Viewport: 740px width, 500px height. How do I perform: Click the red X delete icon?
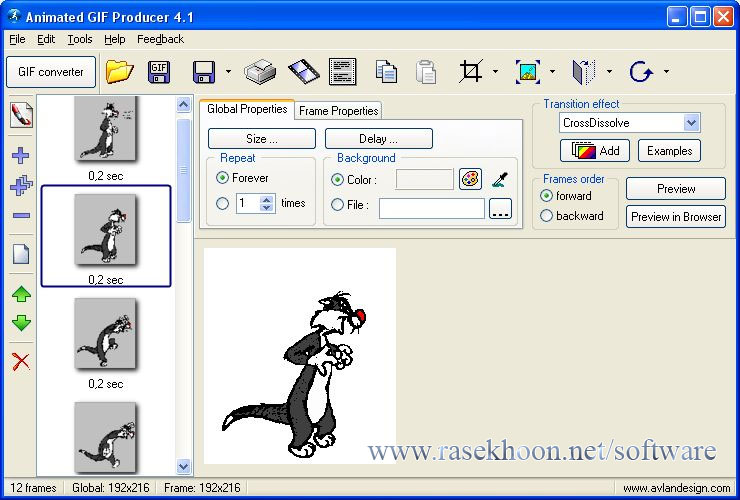click(21, 362)
